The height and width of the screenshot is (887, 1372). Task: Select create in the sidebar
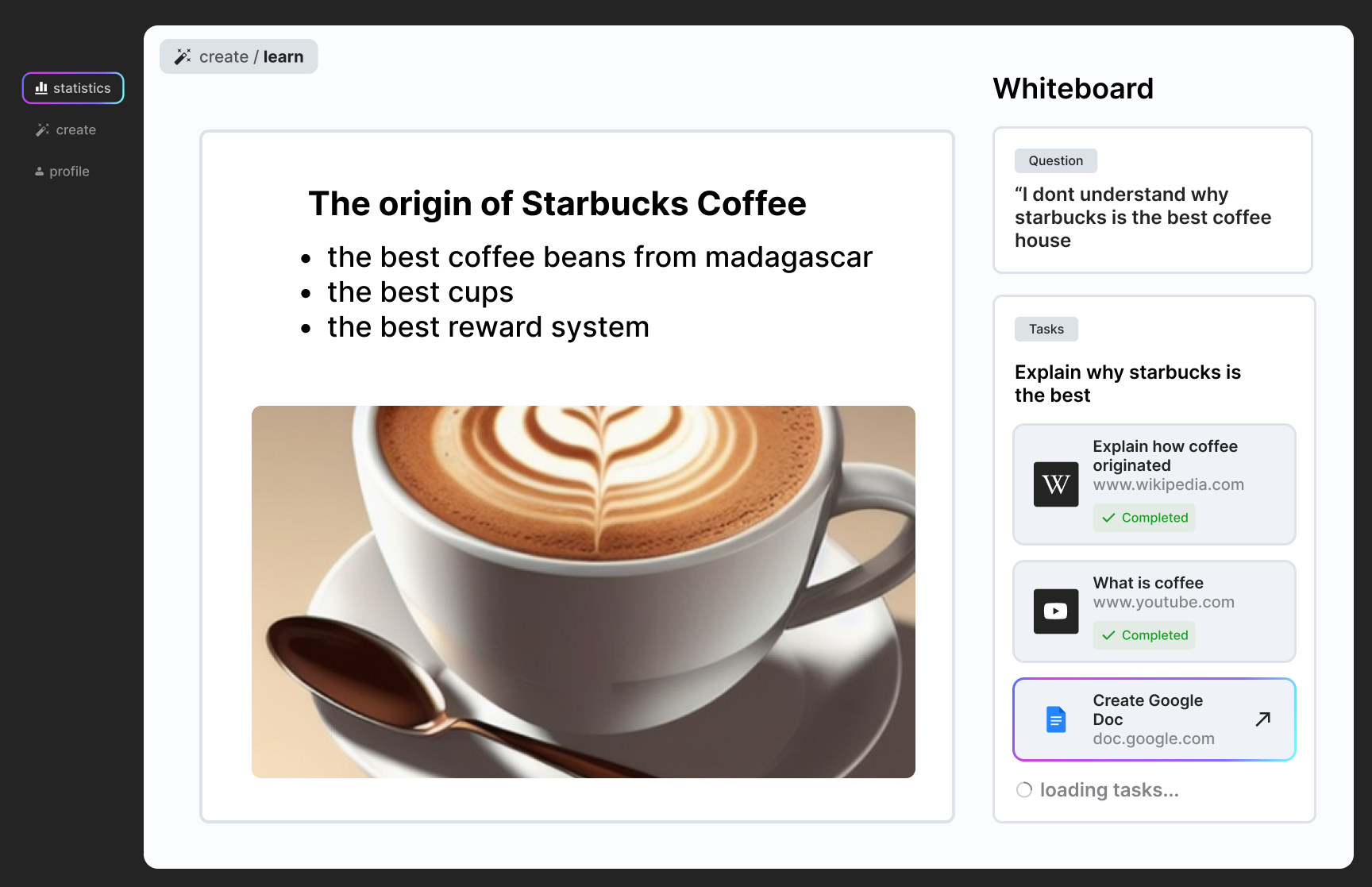(66, 129)
